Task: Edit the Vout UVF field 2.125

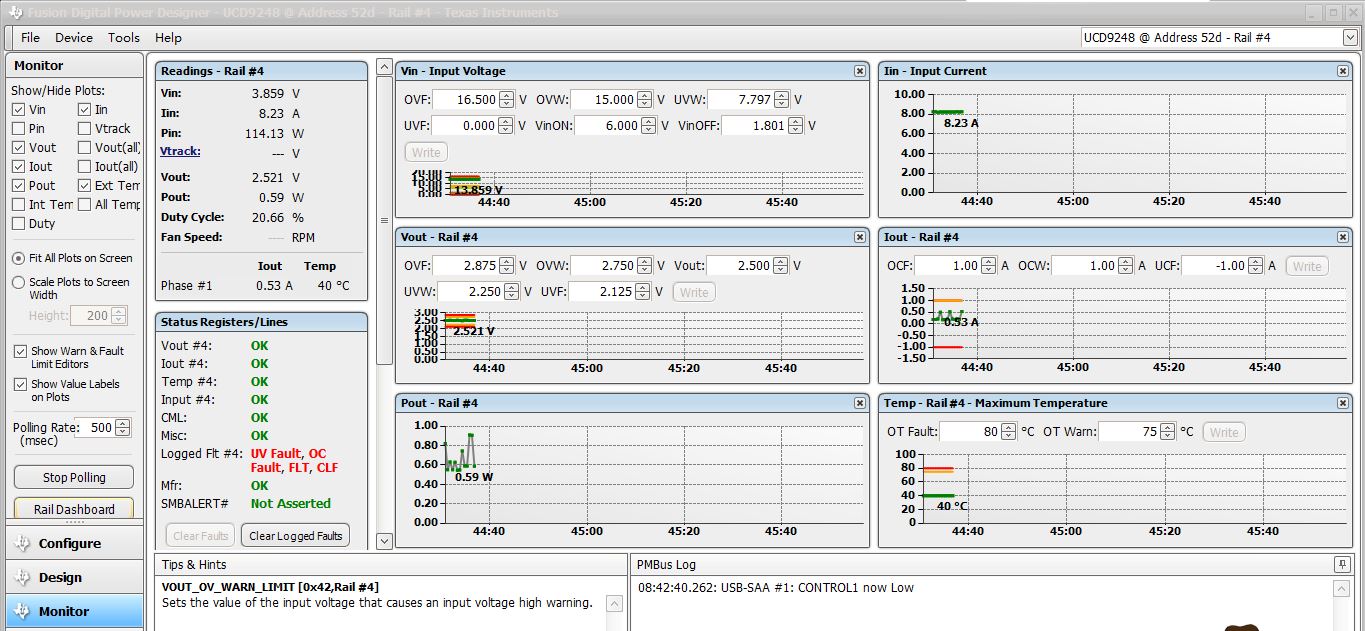Action: pos(603,292)
